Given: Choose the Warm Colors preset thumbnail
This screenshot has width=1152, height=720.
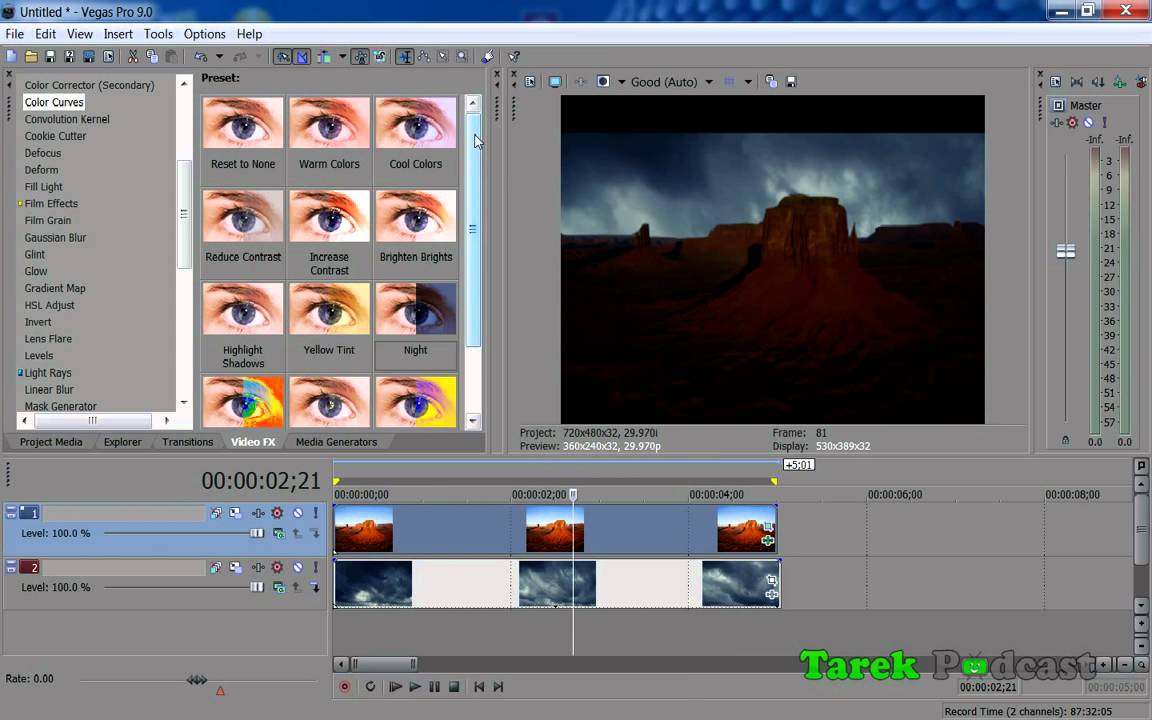Looking at the screenshot, I should point(329,123).
